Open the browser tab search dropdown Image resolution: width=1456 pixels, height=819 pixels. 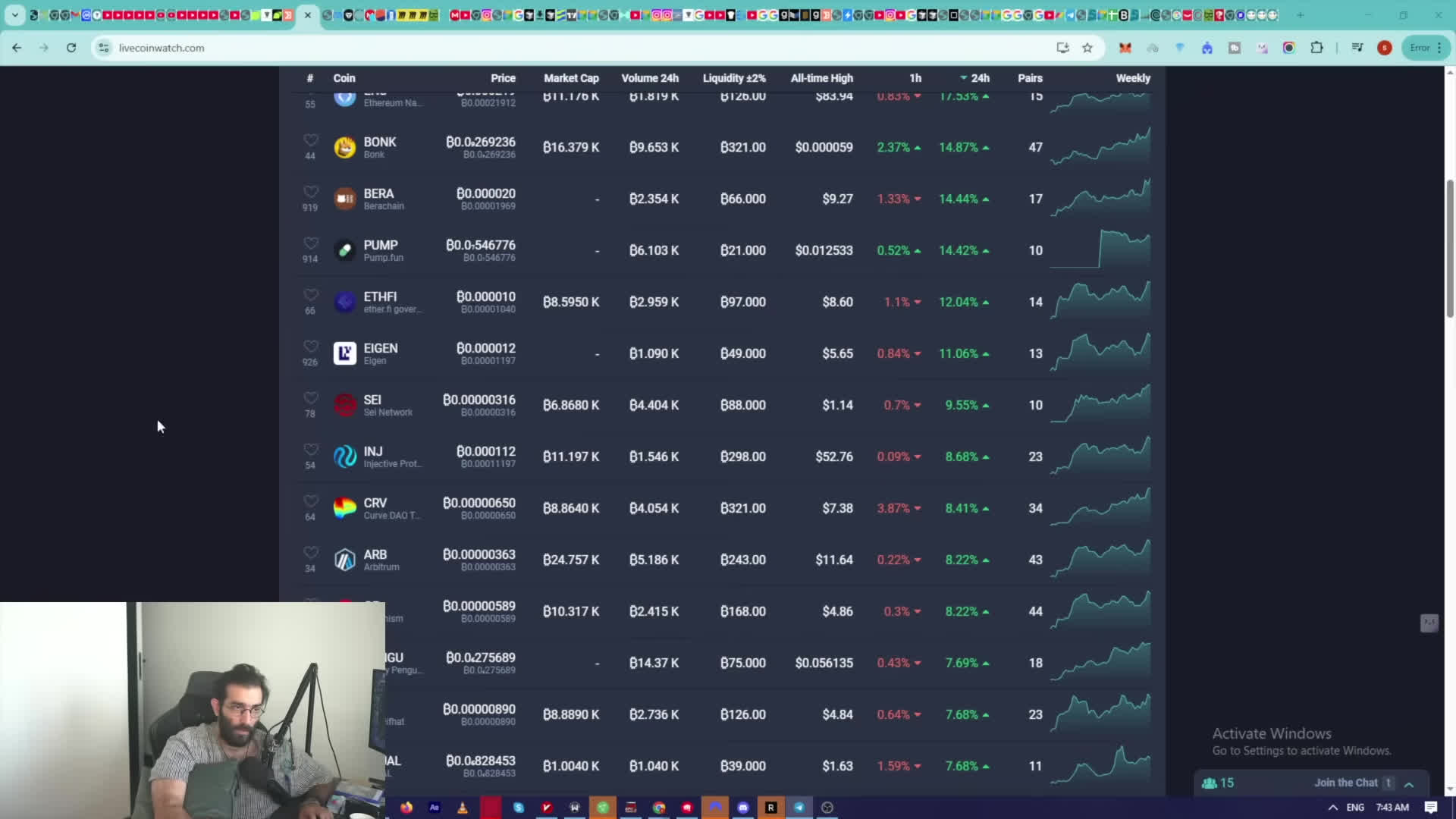coord(14,14)
